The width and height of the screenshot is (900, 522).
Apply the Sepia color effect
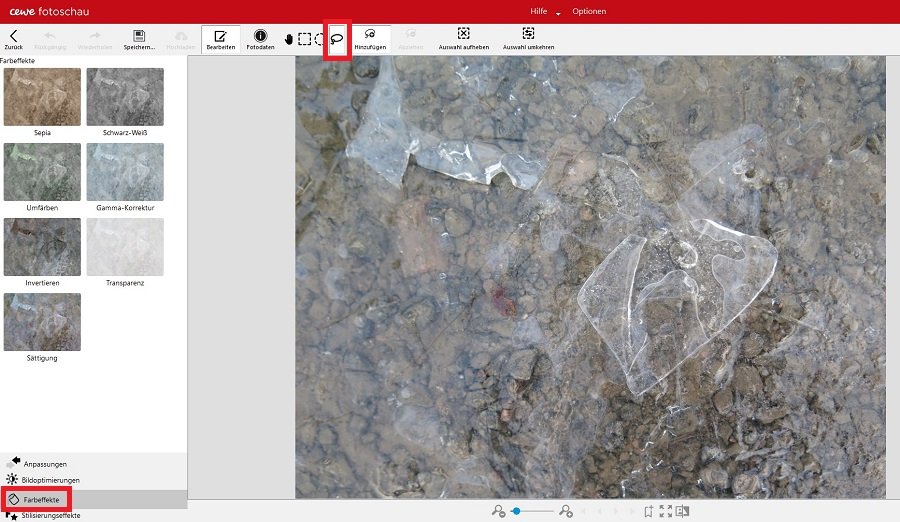point(42,97)
